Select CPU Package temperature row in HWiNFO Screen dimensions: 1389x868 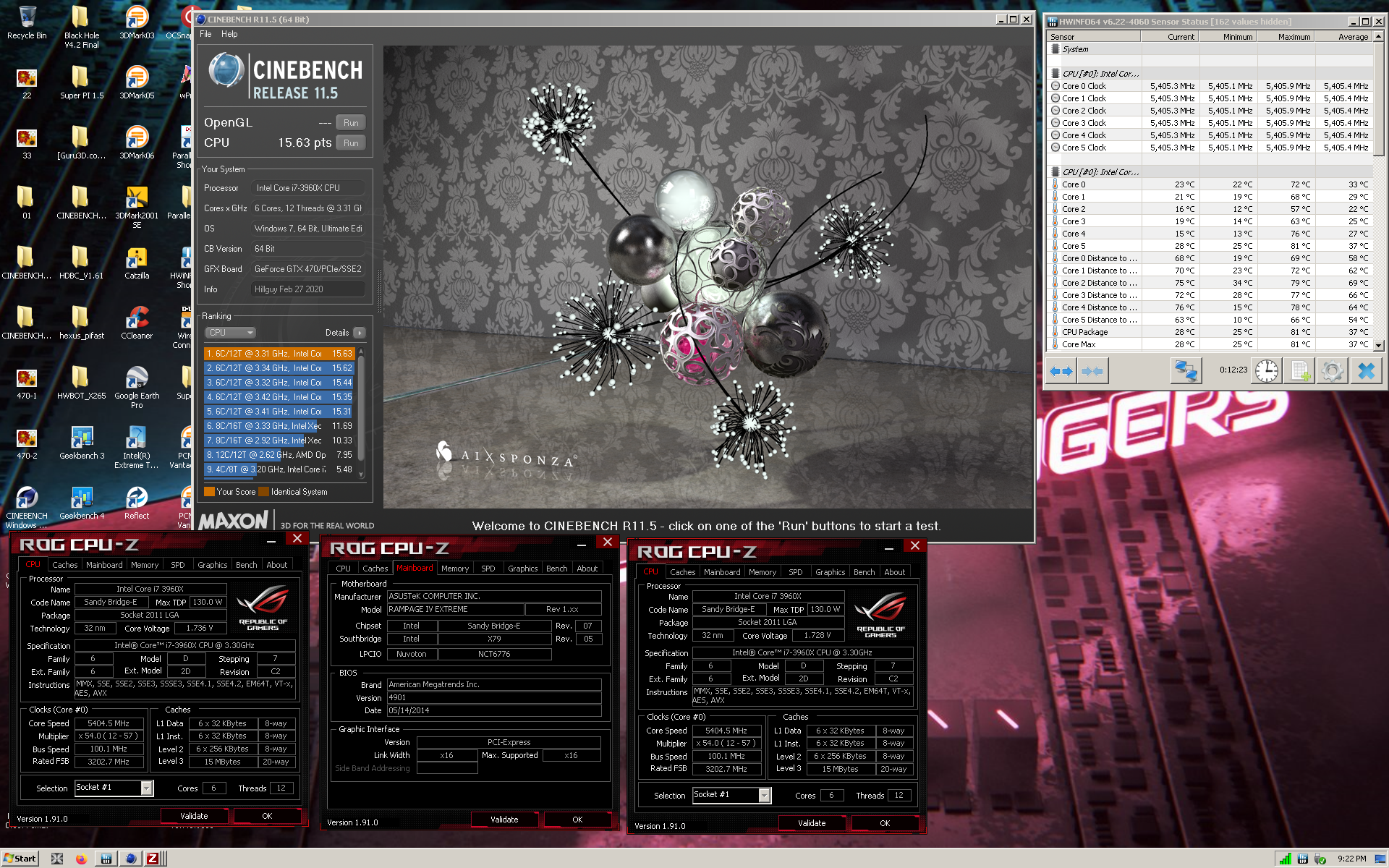[x=1210, y=332]
